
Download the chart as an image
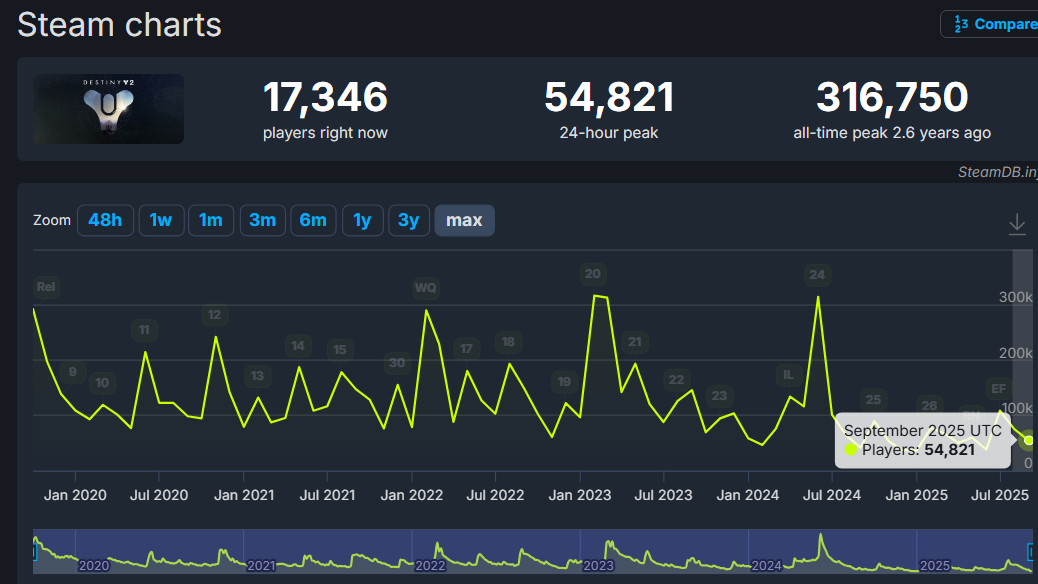(1017, 224)
